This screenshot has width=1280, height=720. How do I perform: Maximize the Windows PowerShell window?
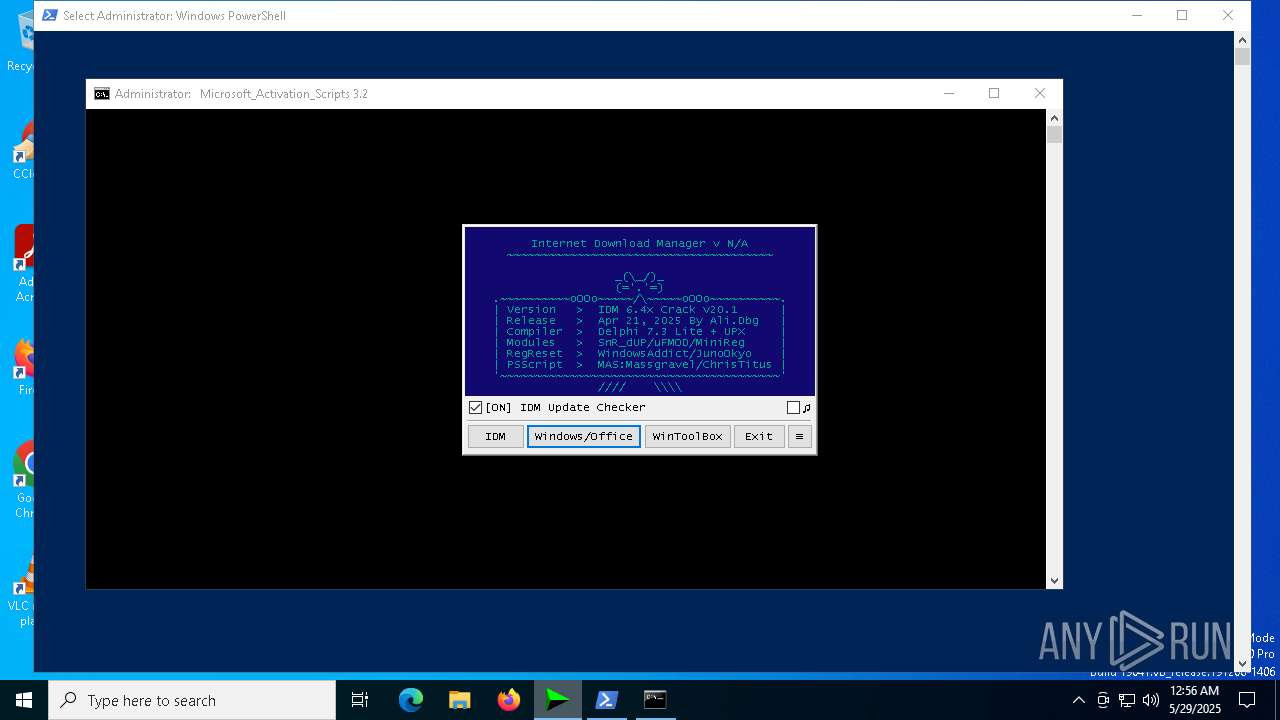point(1182,15)
